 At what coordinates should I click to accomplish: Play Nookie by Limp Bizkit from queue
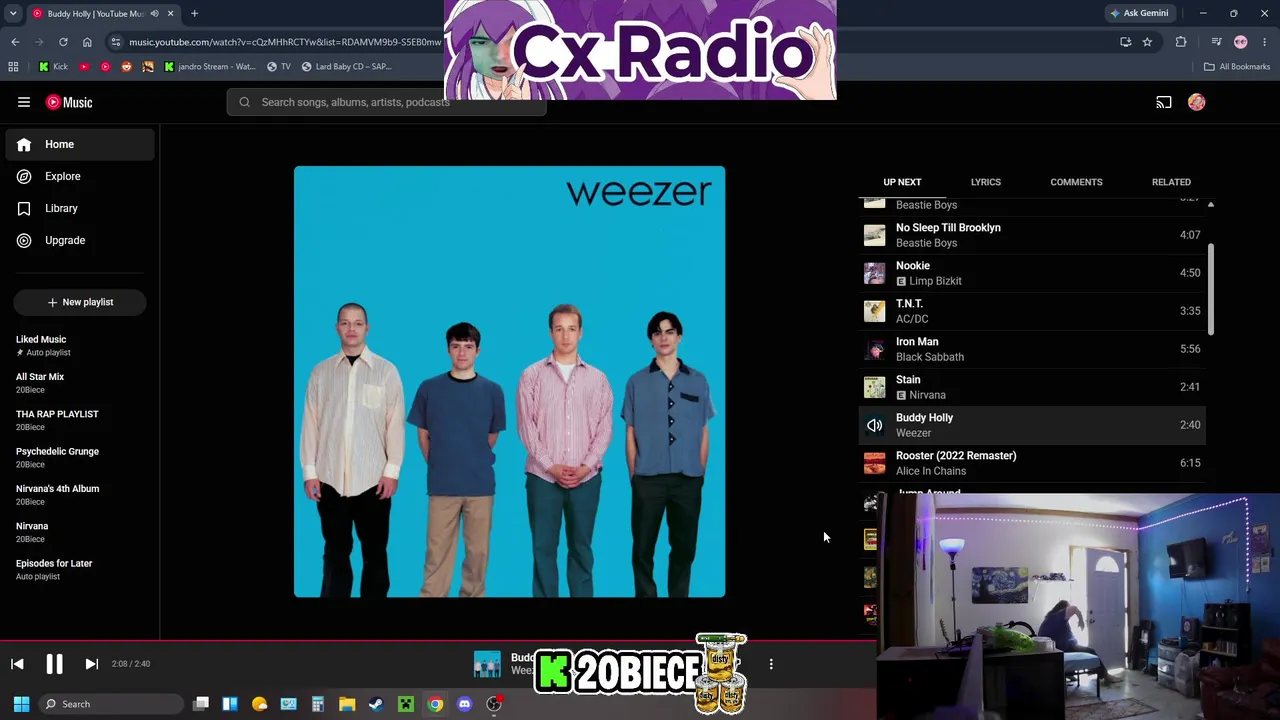click(x=1032, y=273)
